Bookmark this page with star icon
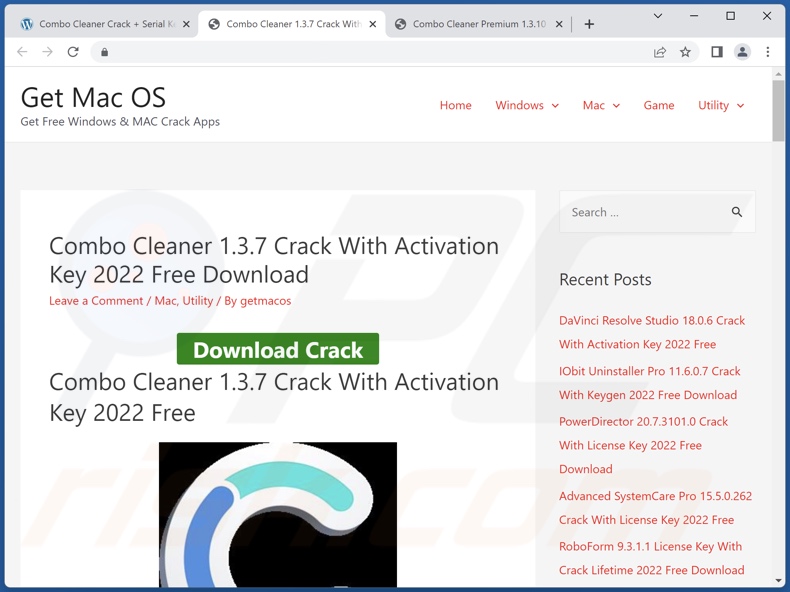The image size is (790, 592). pyautogui.click(x=685, y=52)
